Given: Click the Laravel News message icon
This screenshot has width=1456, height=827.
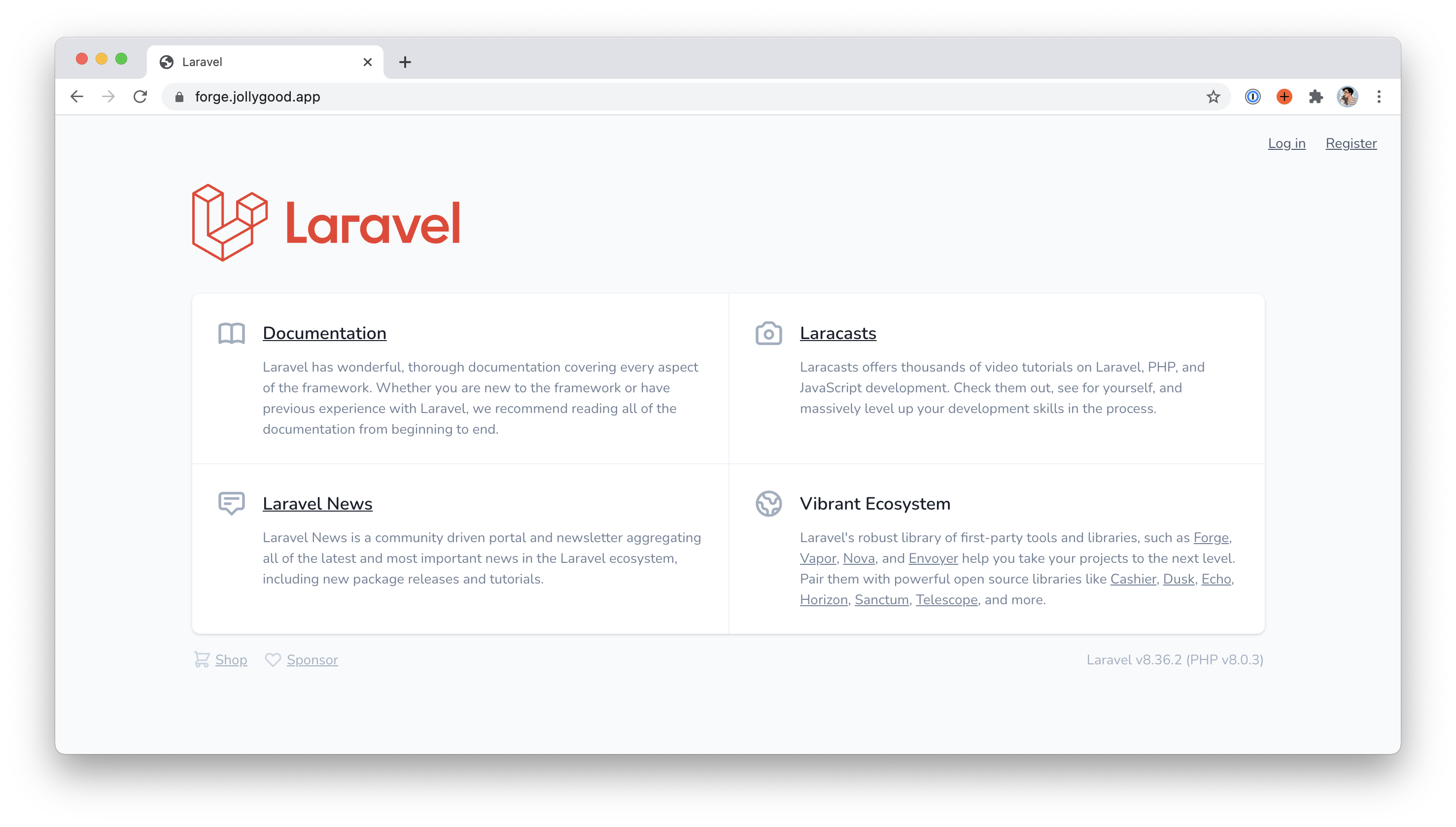Looking at the screenshot, I should pyautogui.click(x=231, y=503).
